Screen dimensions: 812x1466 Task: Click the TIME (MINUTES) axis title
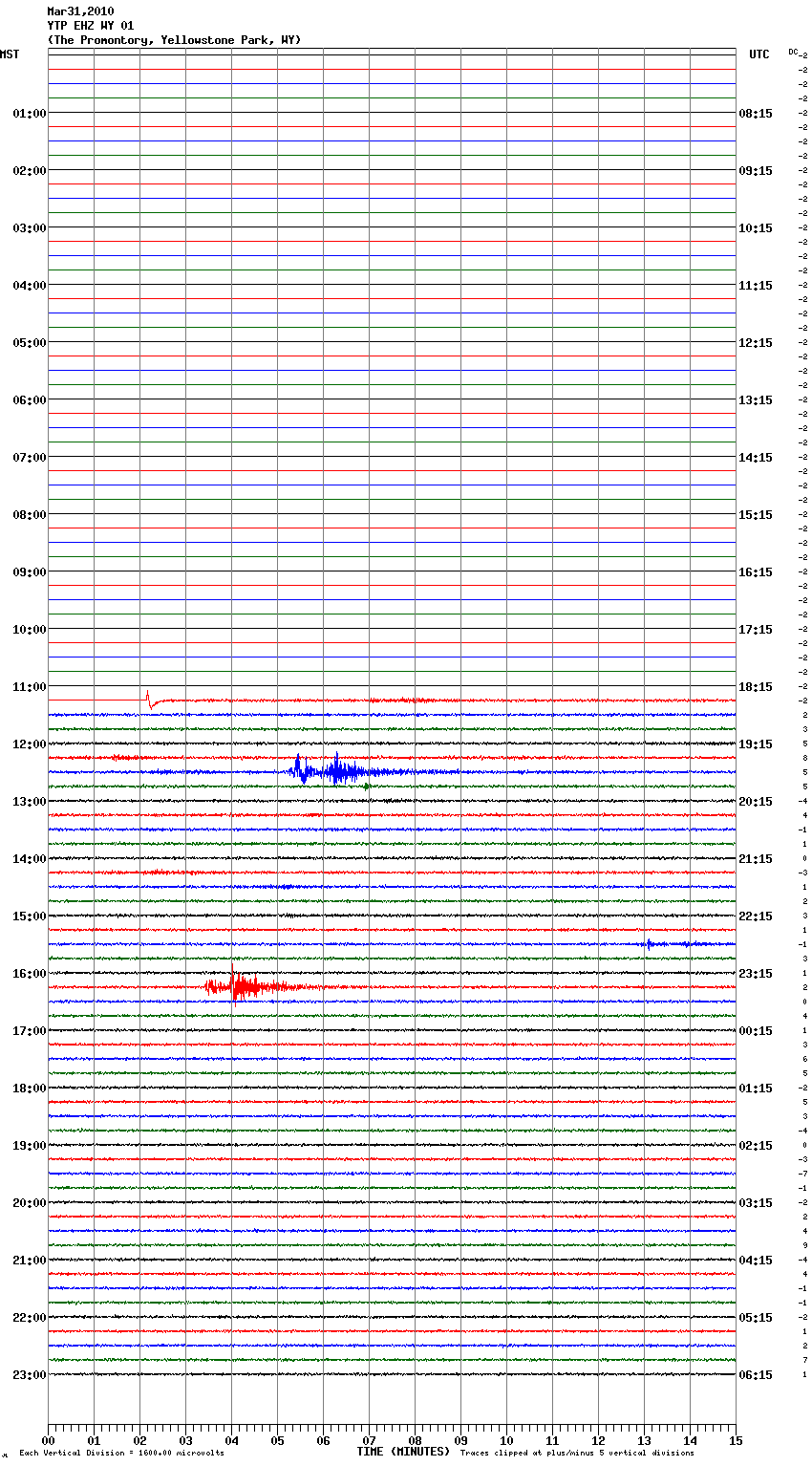[403, 1452]
